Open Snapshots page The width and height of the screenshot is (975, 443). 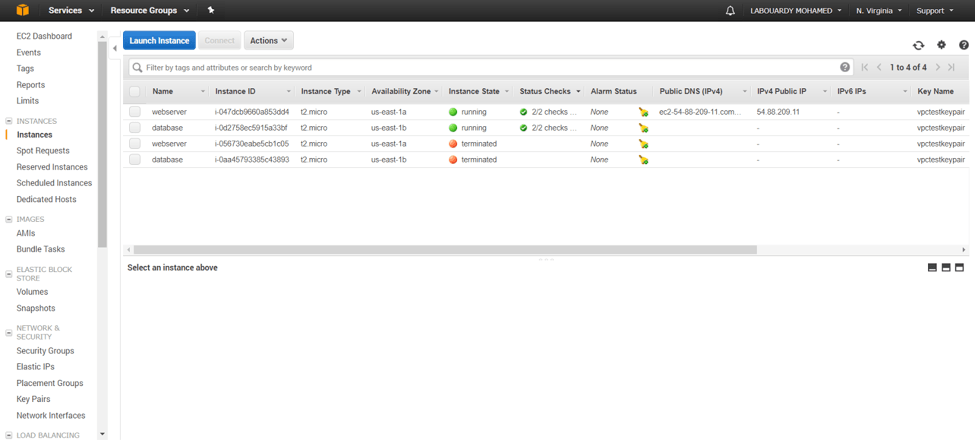click(36, 308)
